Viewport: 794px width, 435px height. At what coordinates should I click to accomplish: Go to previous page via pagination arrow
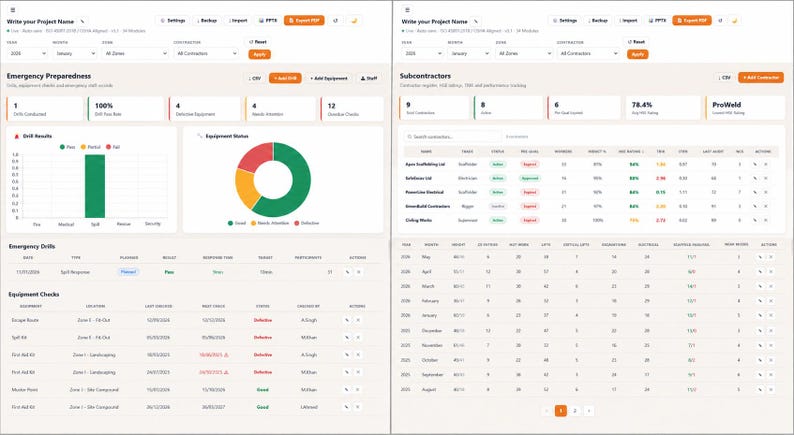tap(547, 411)
